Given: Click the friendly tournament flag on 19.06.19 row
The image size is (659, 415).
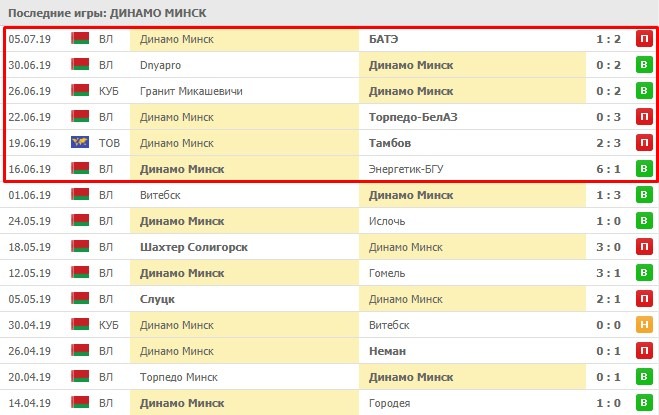Looking at the screenshot, I should point(80,143).
